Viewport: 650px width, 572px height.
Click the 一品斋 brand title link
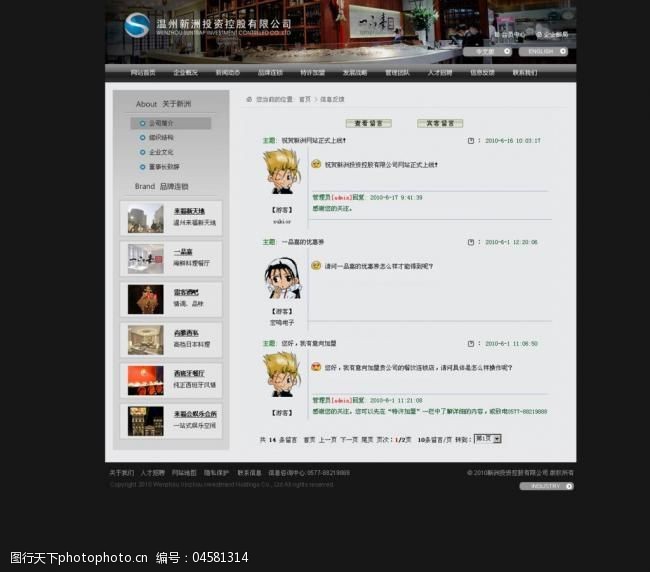pyautogui.click(x=183, y=252)
